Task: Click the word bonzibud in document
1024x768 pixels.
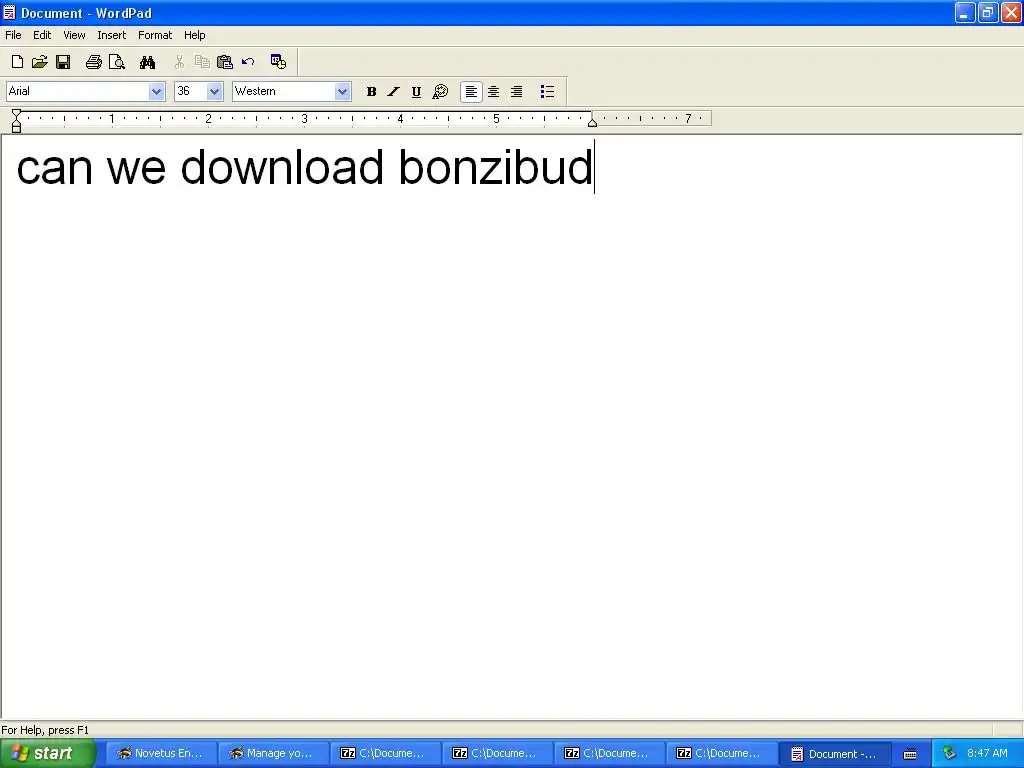Action: 495,167
